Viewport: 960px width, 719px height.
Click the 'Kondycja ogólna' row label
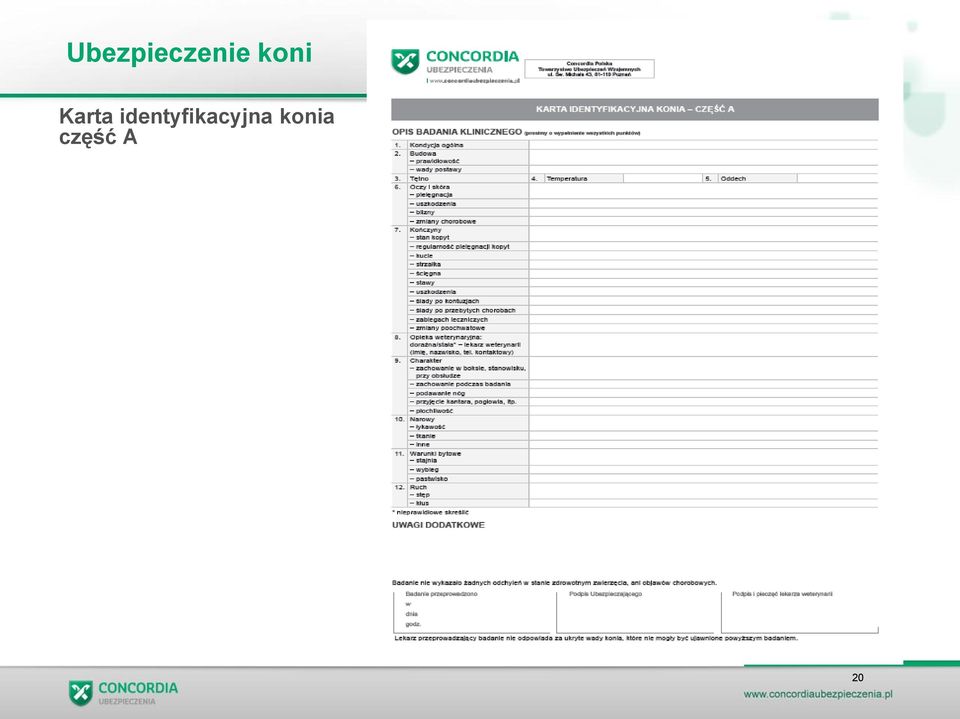[436, 145]
